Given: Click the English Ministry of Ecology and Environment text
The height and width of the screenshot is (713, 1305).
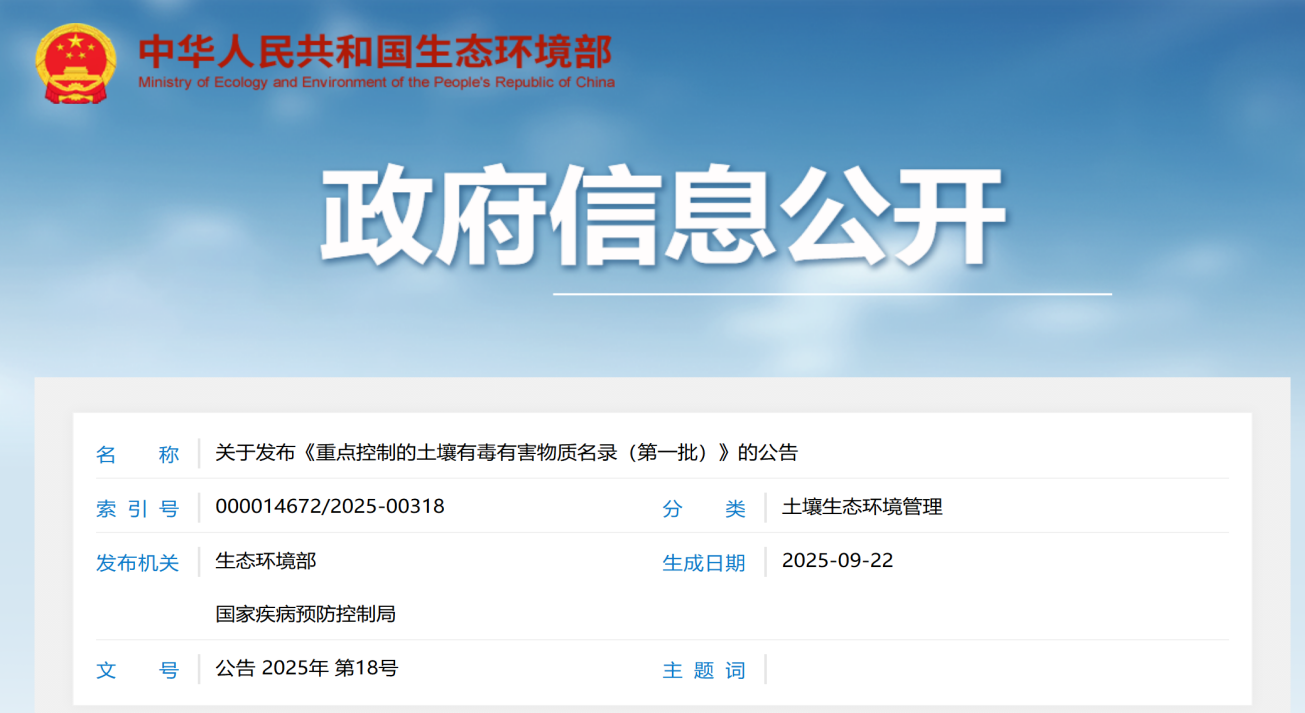Looking at the screenshot, I should [x=376, y=83].
